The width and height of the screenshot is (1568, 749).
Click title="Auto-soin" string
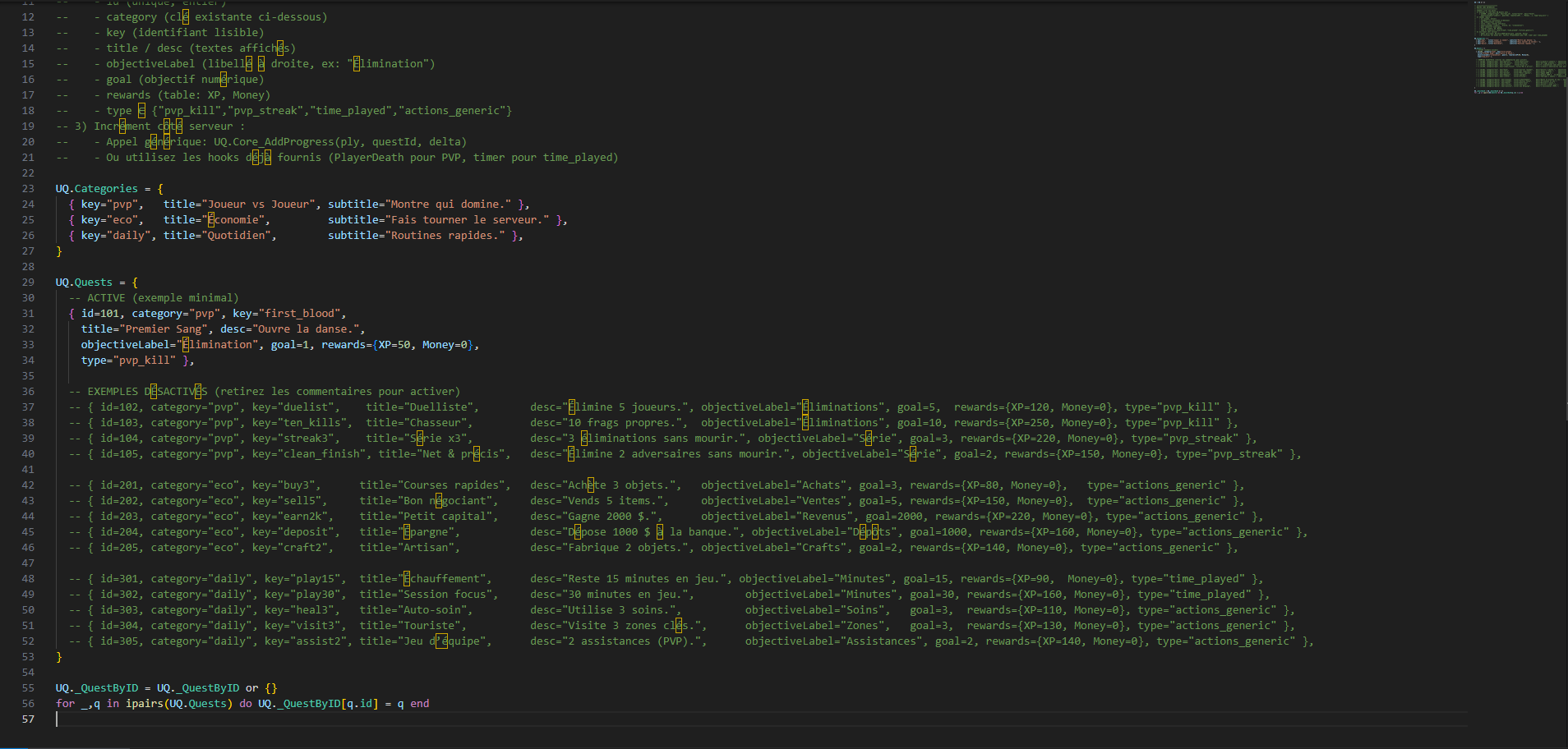[413, 610]
